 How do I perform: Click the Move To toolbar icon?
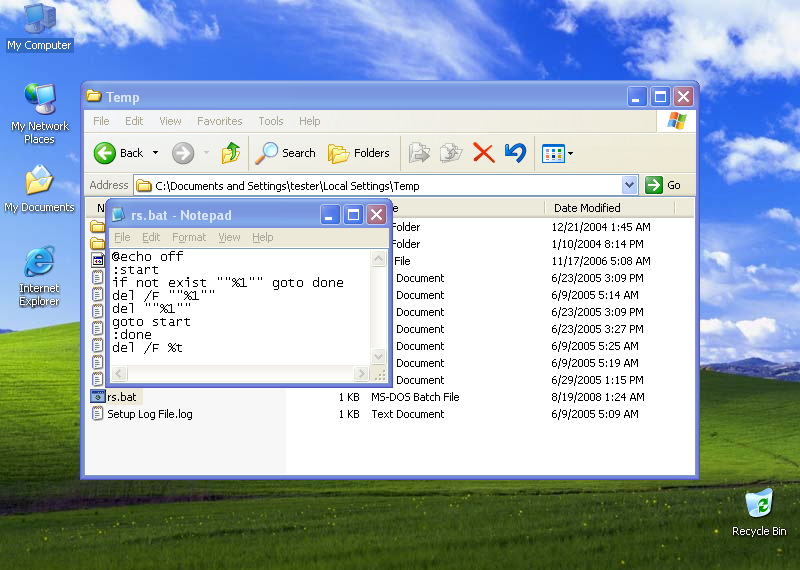(419, 153)
